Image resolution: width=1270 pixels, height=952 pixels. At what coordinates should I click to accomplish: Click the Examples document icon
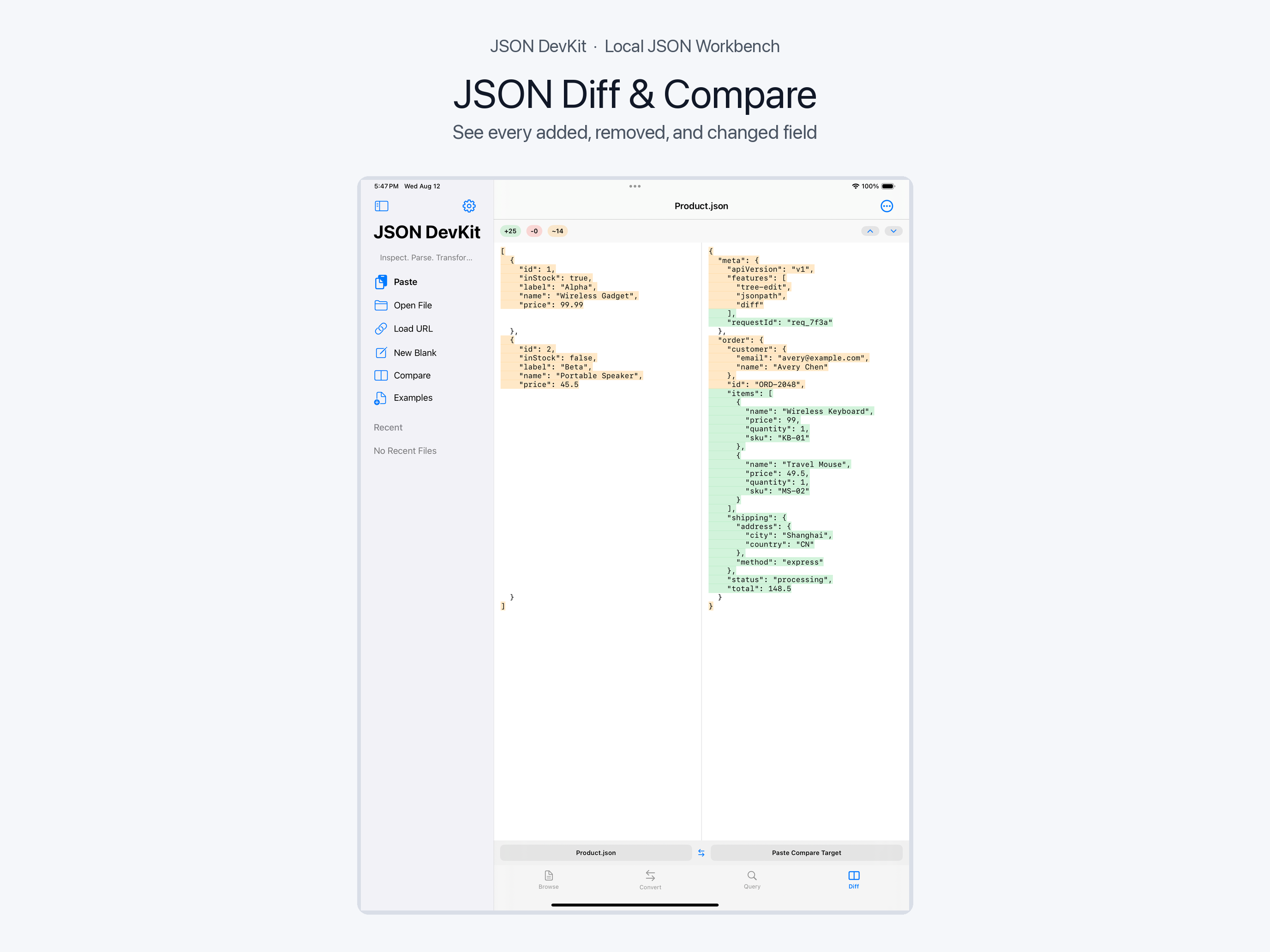point(381,398)
